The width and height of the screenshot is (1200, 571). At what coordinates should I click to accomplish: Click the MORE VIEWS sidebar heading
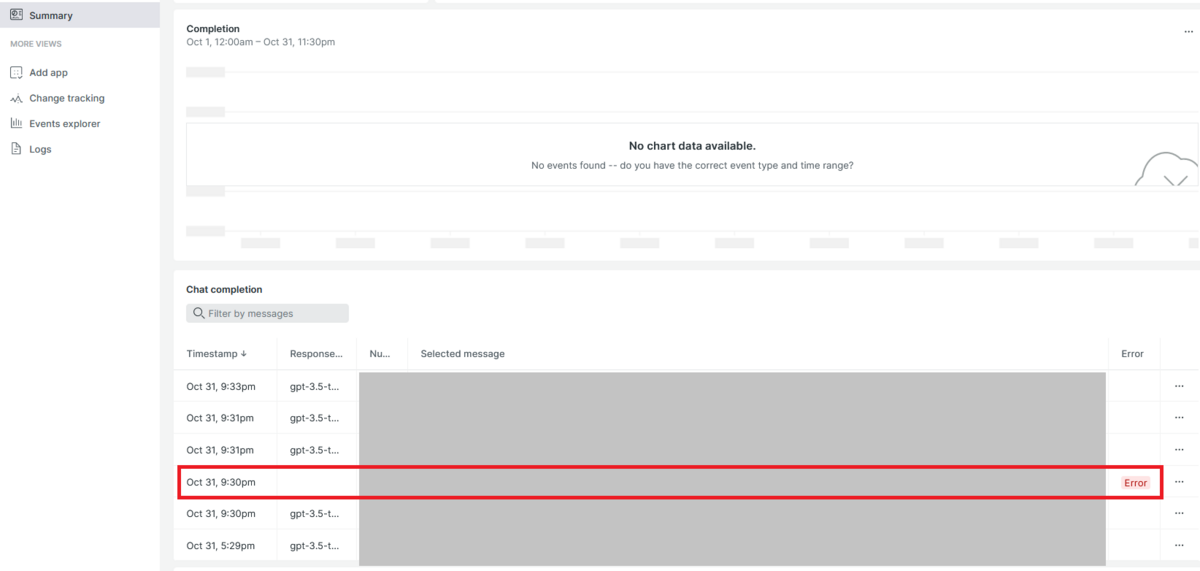pos(36,44)
